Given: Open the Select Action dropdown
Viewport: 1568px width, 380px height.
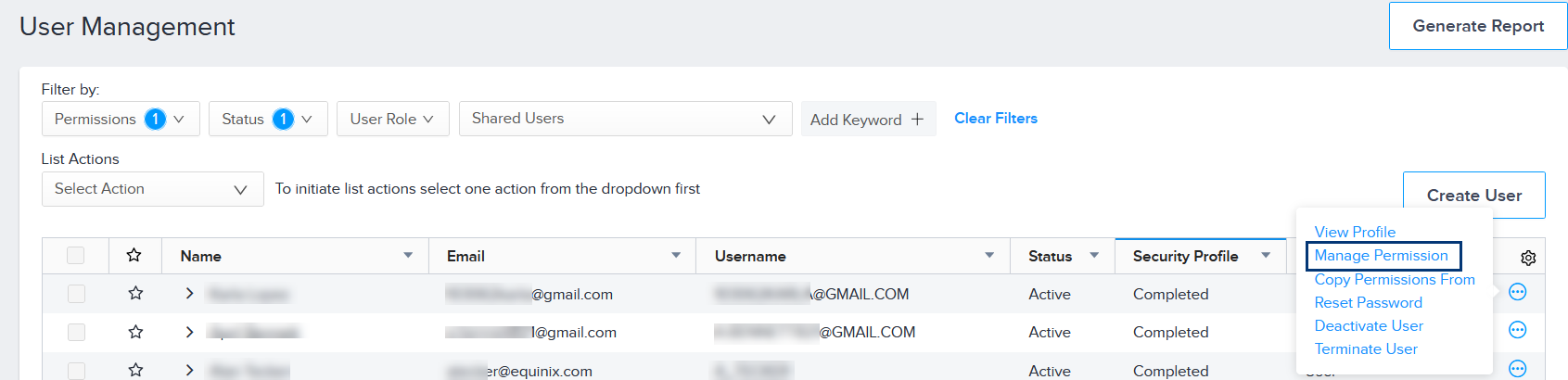Looking at the screenshot, I should 153,189.
